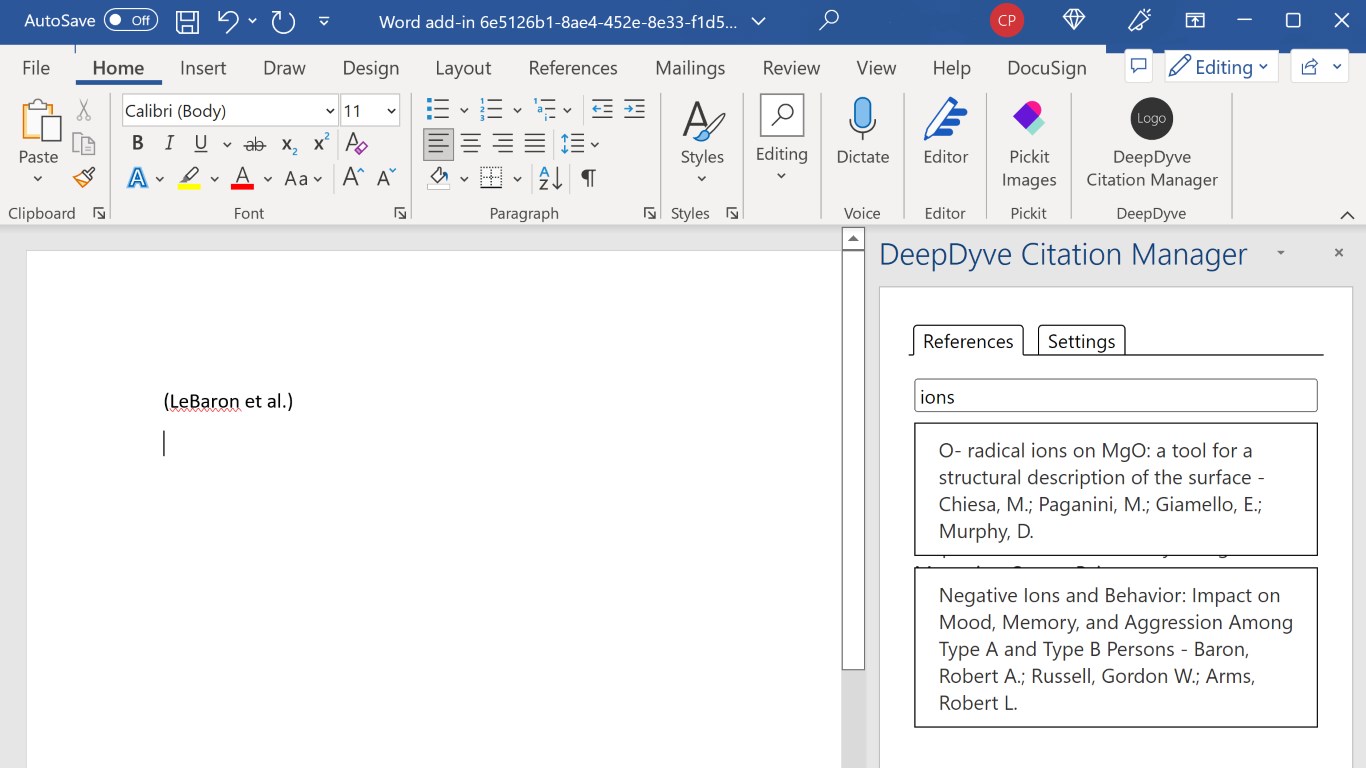Image resolution: width=1366 pixels, height=768 pixels.
Task: Select the O- radical ions on MgO reference
Action: point(1115,490)
